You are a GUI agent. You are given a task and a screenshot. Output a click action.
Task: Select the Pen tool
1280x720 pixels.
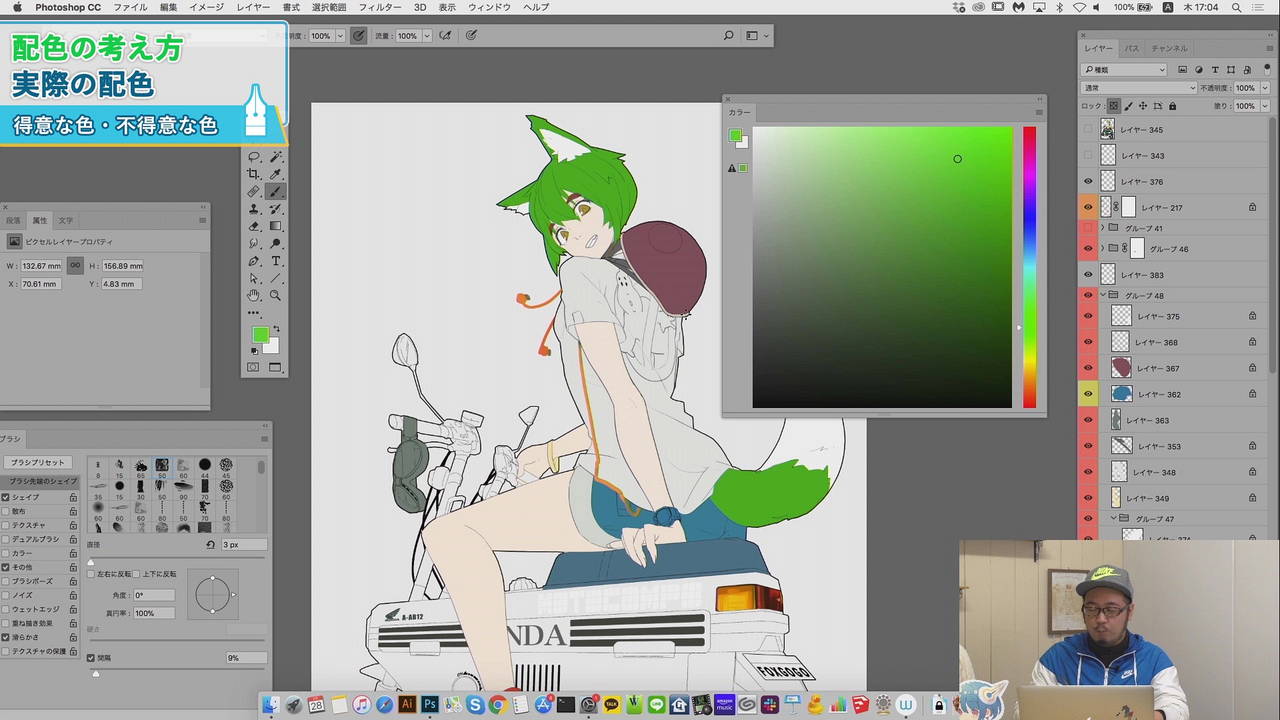tap(254, 261)
